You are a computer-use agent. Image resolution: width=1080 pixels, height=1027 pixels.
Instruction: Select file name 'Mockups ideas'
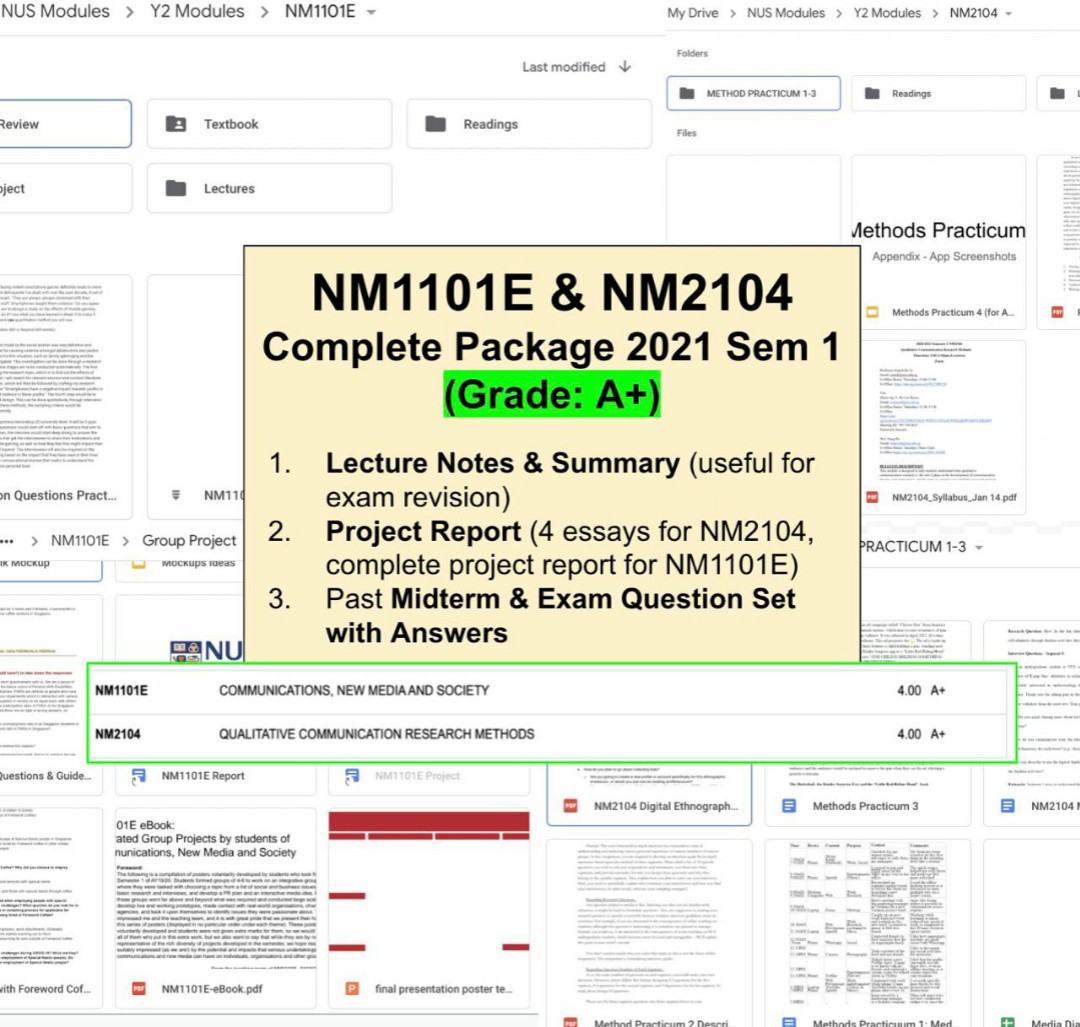(x=198, y=563)
